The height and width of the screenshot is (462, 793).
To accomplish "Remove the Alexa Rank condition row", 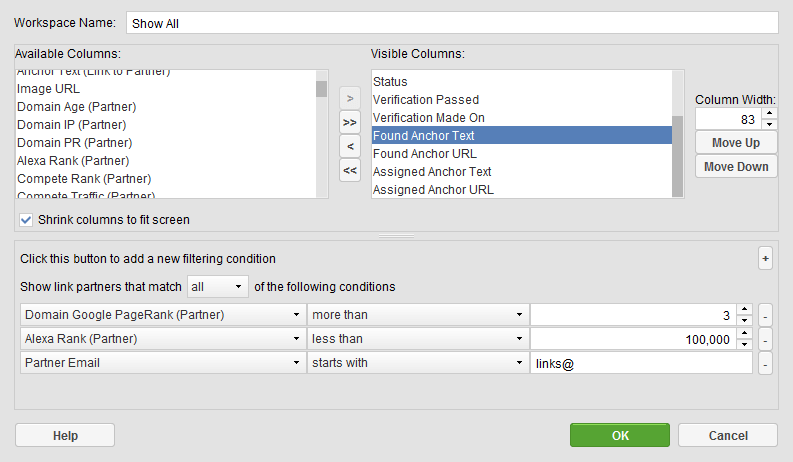I will 765,339.
